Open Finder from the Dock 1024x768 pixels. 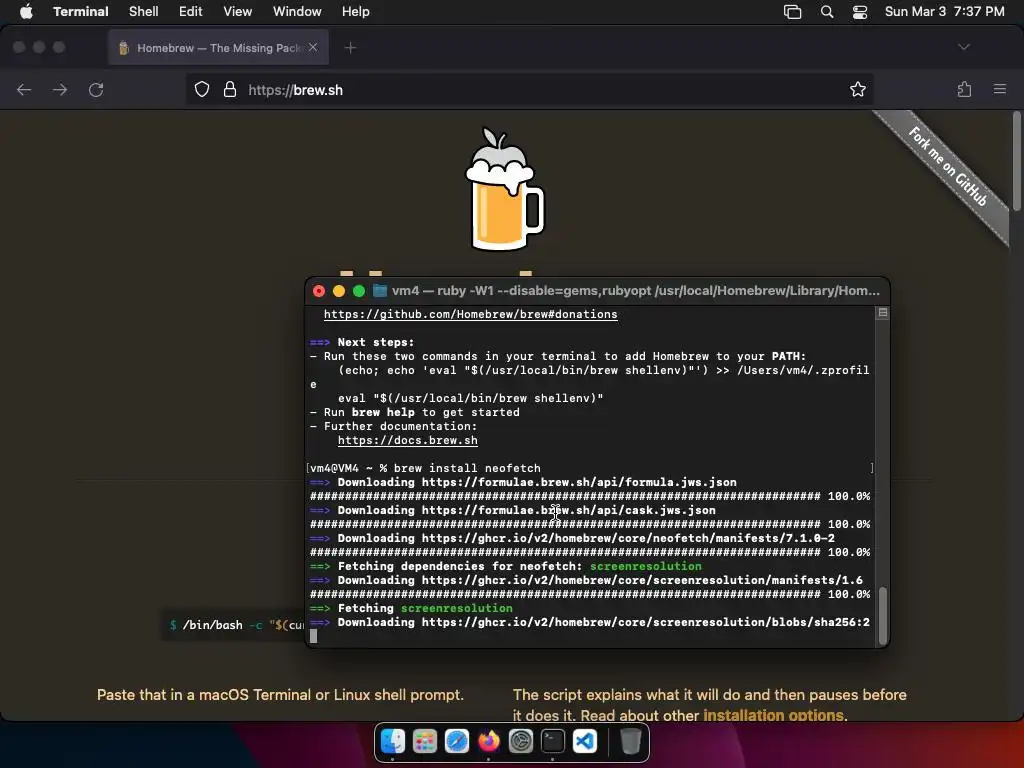coord(392,741)
